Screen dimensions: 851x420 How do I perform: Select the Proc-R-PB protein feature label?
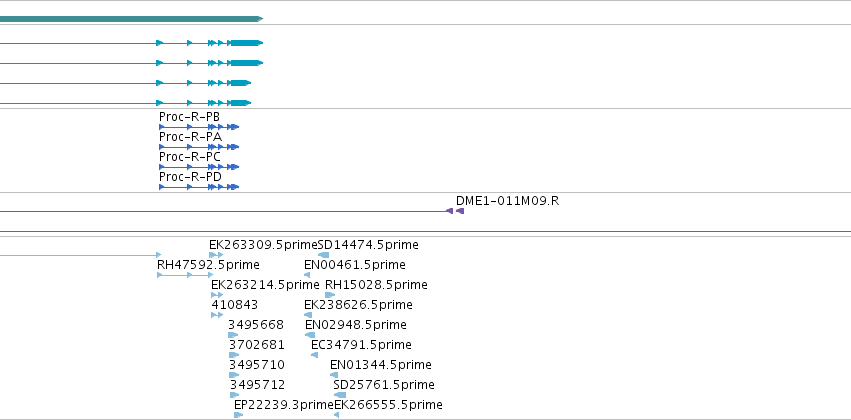pyautogui.click(x=189, y=117)
